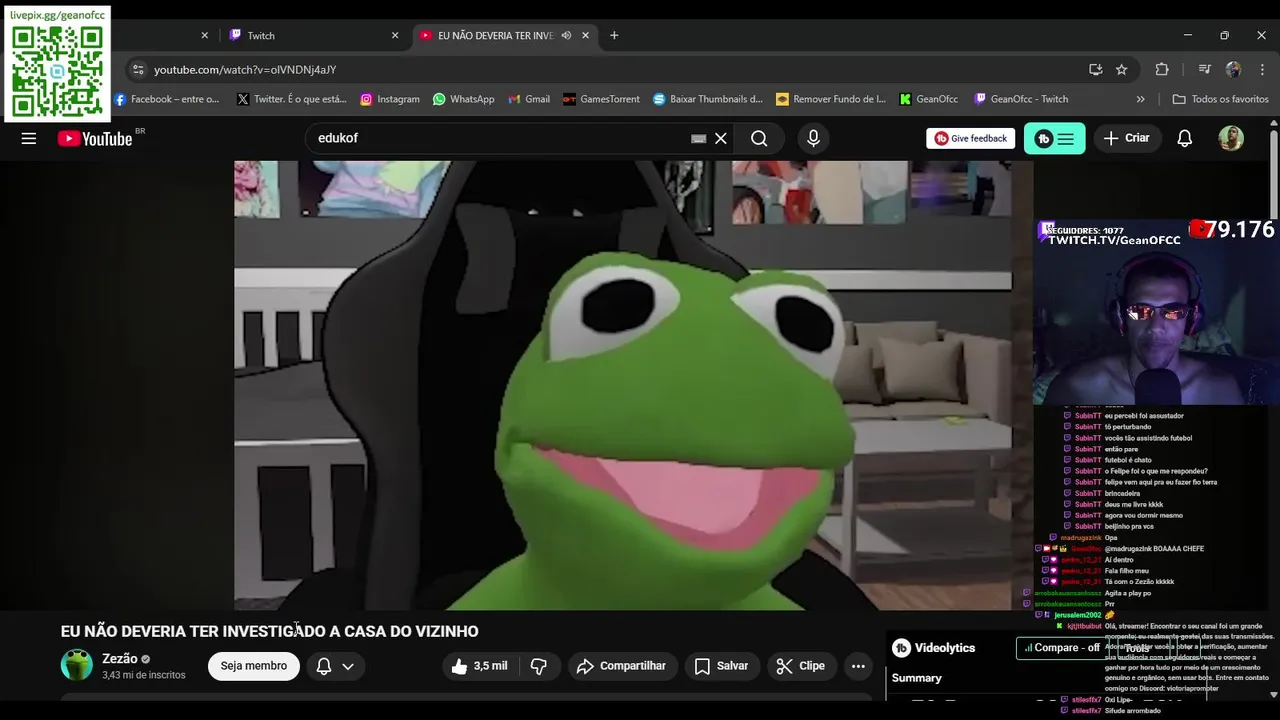Open the Twitter bookmark
1280x720 pixels.
pyautogui.click(x=292, y=99)
